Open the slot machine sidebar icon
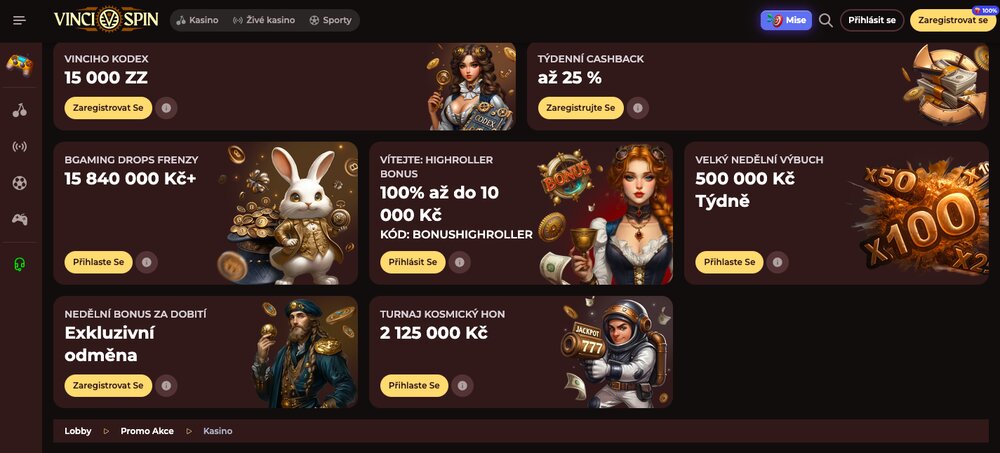 click(x=19, y=64)
